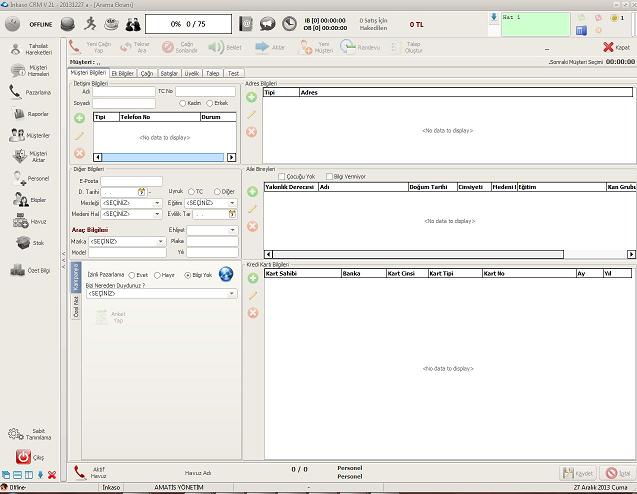Viewport: 637px width, 494px height.
Task: Select the Erkek radio button
Action: tap(210, 103)
